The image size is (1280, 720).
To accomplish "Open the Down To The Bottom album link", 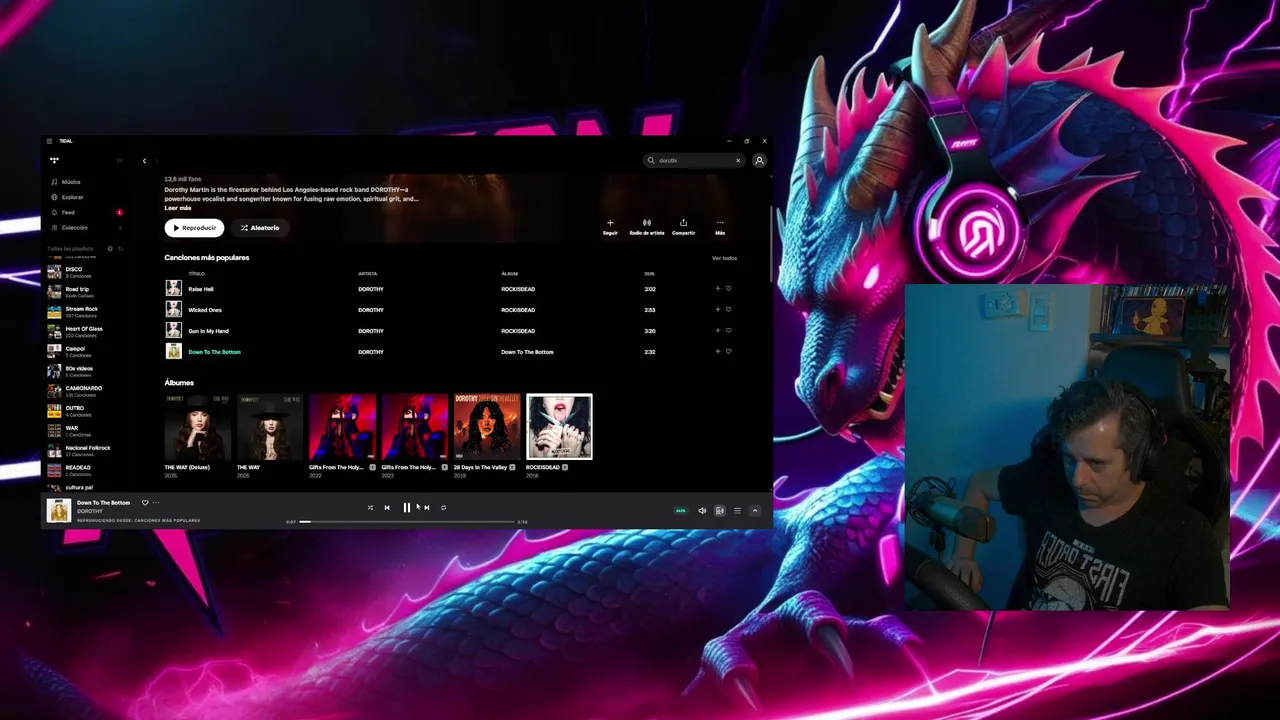I will tap(527, 352).
